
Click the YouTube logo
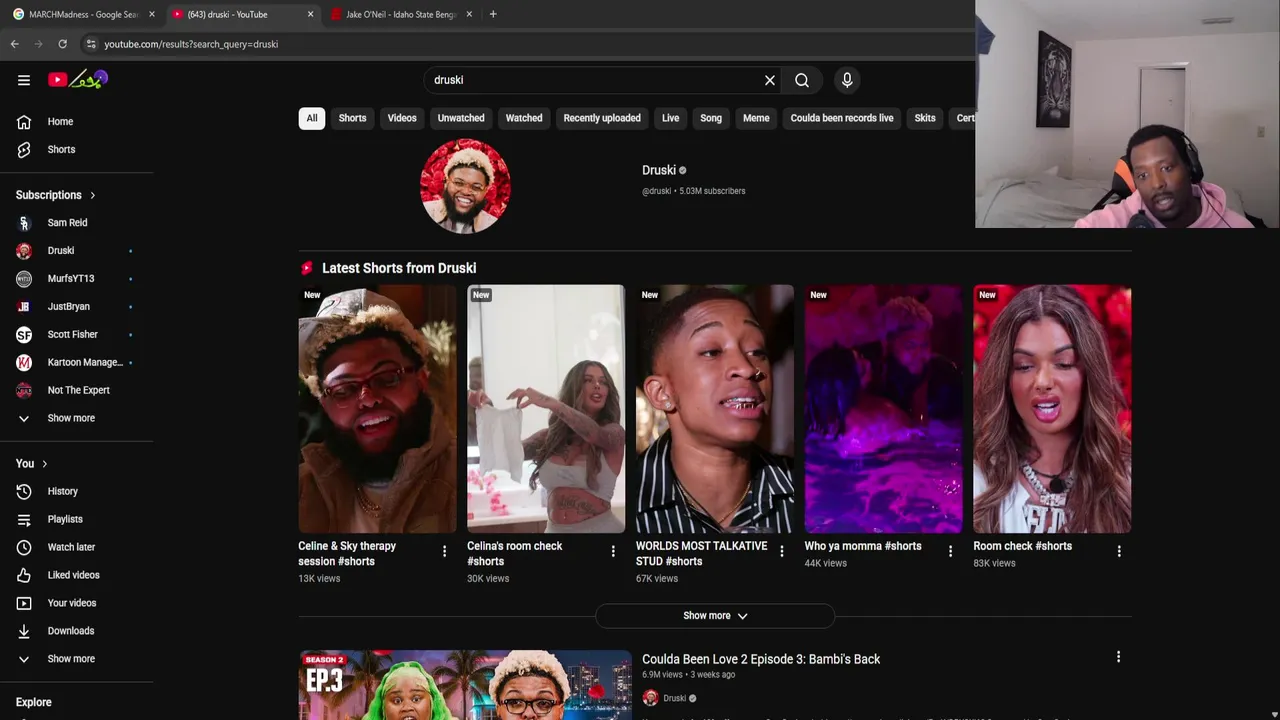[x=78, y=79]
